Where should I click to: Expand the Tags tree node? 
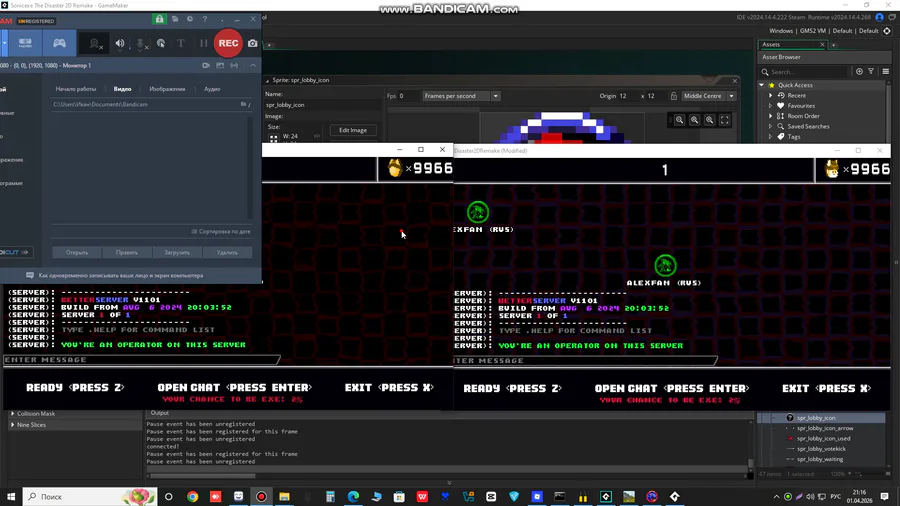click(x=771, y=137)
